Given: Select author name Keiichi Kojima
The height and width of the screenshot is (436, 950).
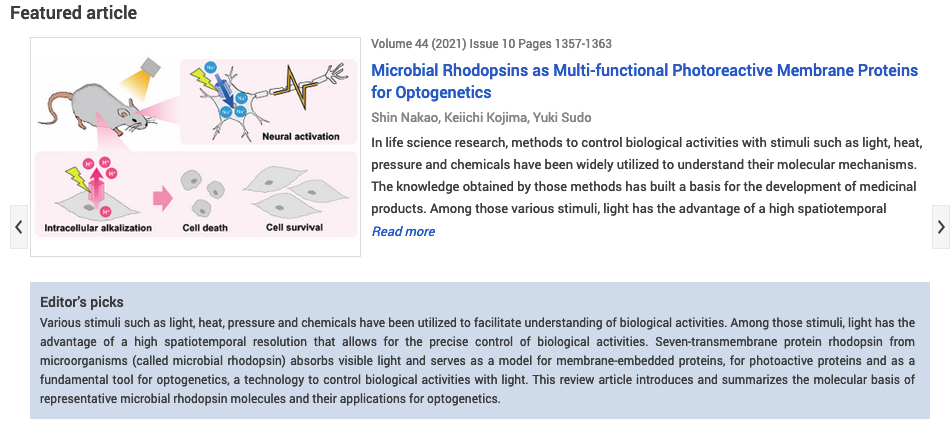Looking at the screenshot, I should [x=485, y=117].
